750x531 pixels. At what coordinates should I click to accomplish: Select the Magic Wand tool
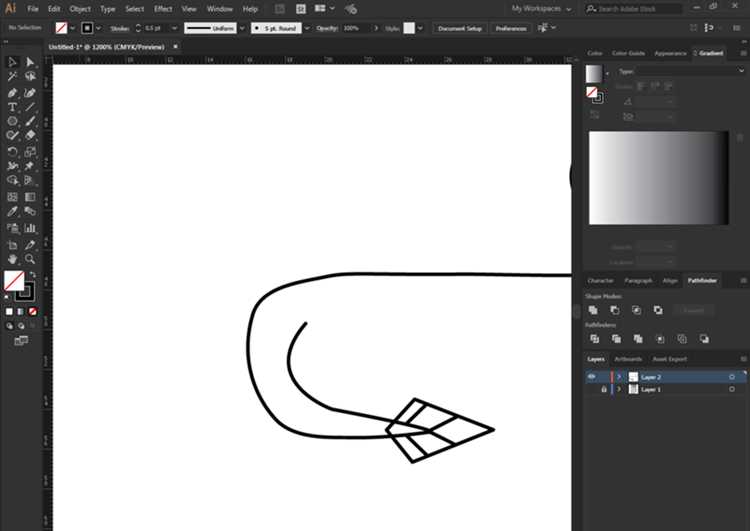pyautogui.click(x=12, y=77)
